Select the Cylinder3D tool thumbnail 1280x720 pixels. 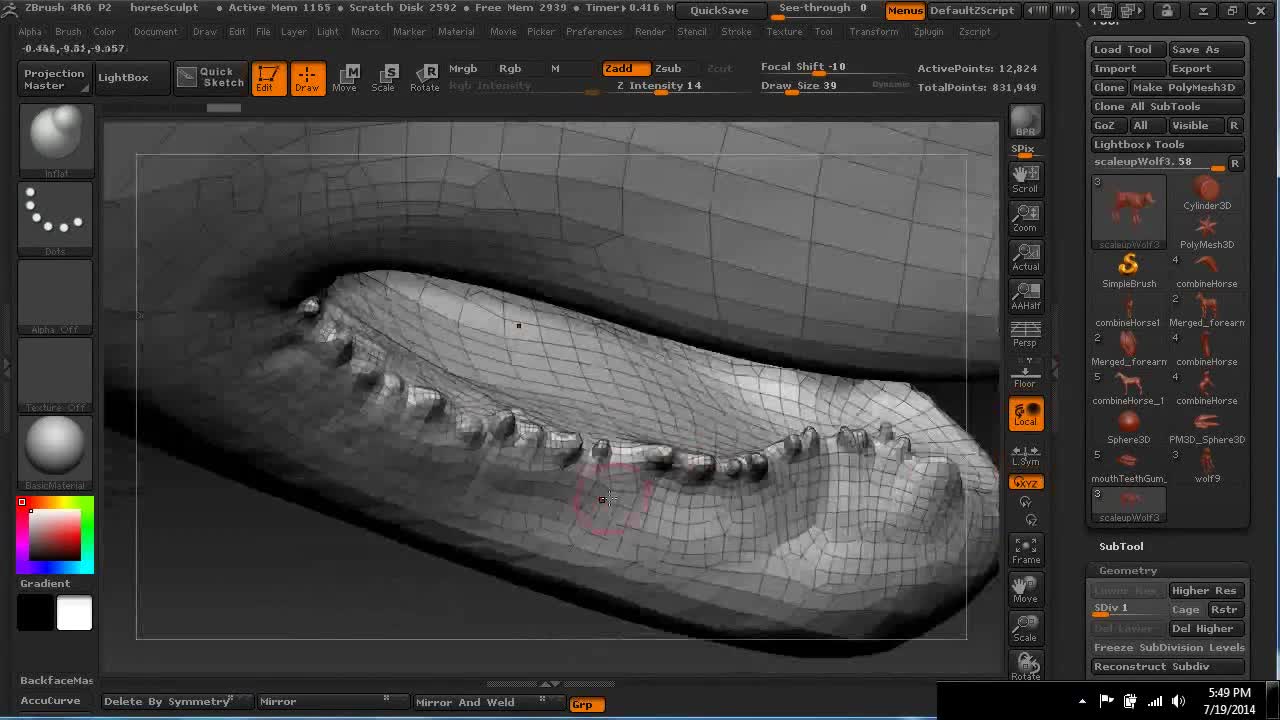[x=1207, y=193]
